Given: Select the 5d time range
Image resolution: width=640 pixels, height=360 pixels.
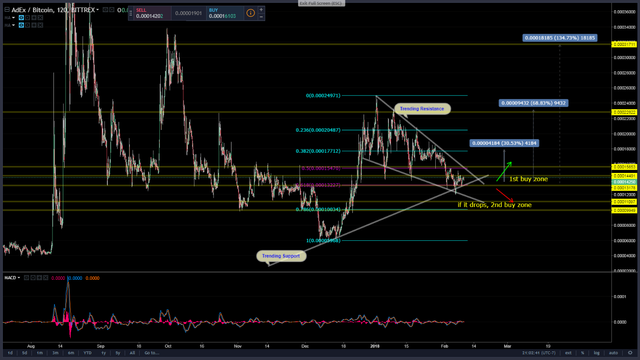Looking at the screenshot, I should click(x=24, y=353).
